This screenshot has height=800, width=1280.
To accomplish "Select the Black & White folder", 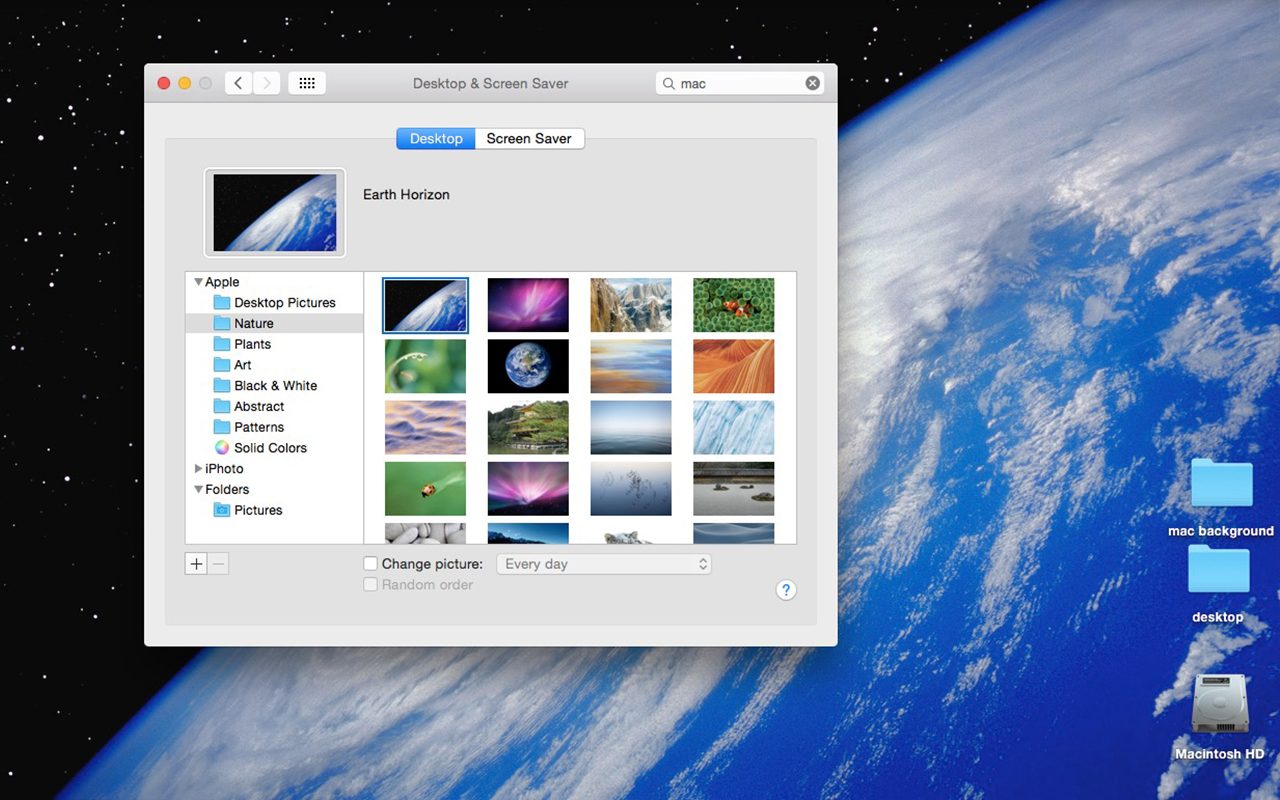I will tap(274, 386).
